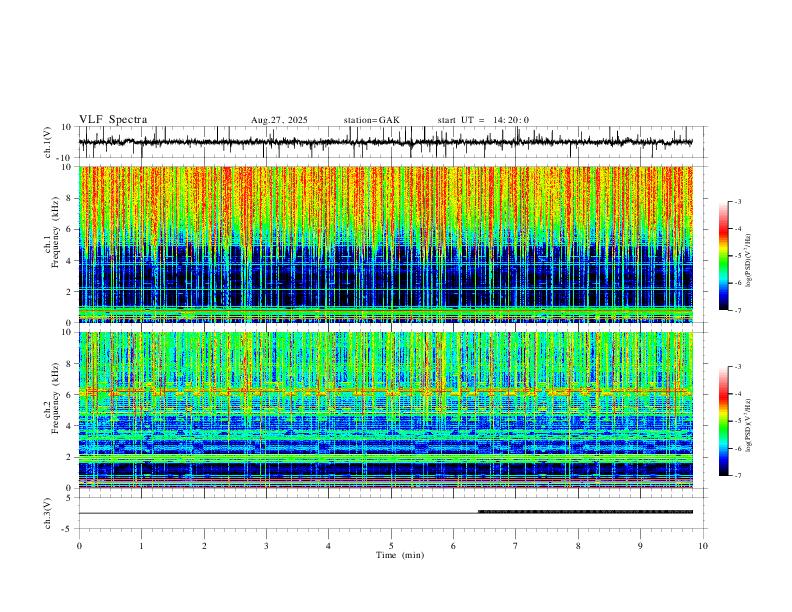Click the 'VLF Spectra' title text
792x612 pixels.
113,120
